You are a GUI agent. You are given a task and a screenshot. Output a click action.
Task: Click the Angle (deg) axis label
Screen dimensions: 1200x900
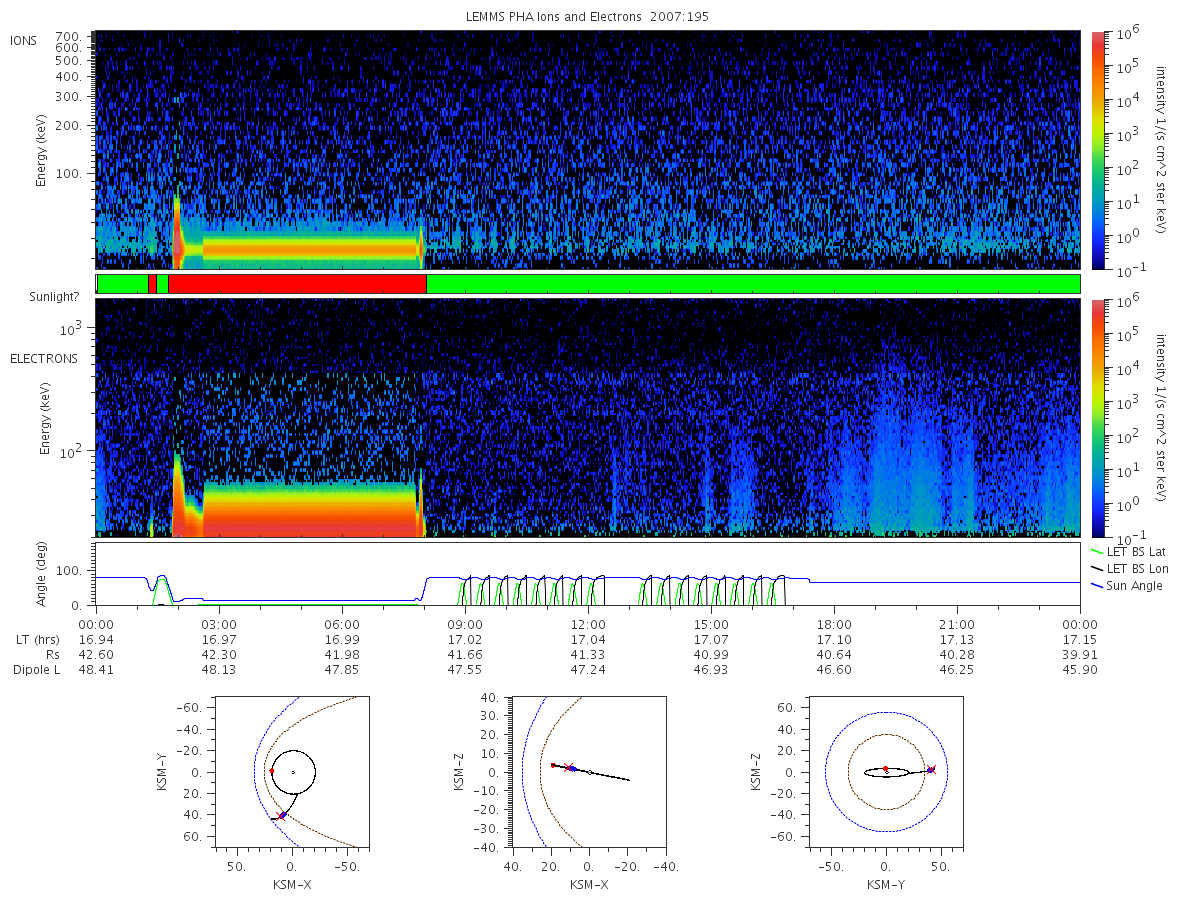tap(47, 574)
